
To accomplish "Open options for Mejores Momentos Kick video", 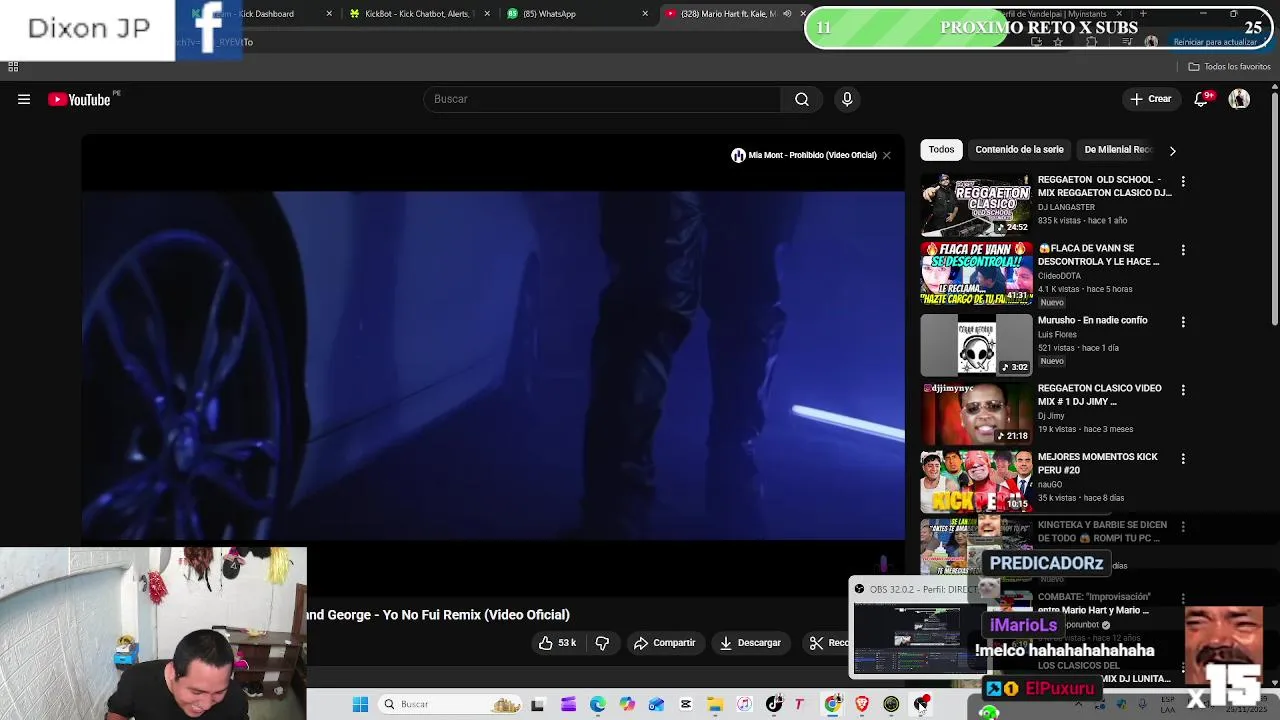I will tap(1183, 459).
